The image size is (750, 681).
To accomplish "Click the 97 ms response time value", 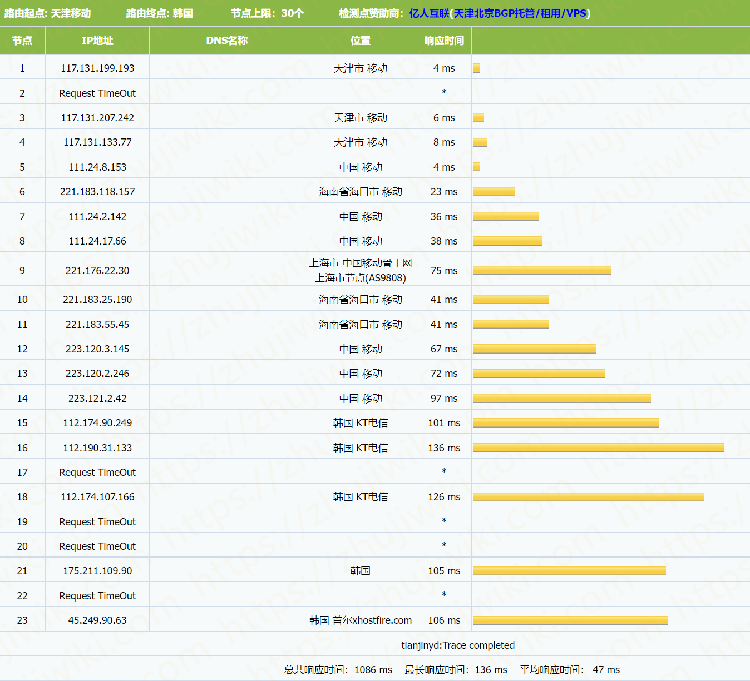I will pyautogui.click(x=444, y=398).
